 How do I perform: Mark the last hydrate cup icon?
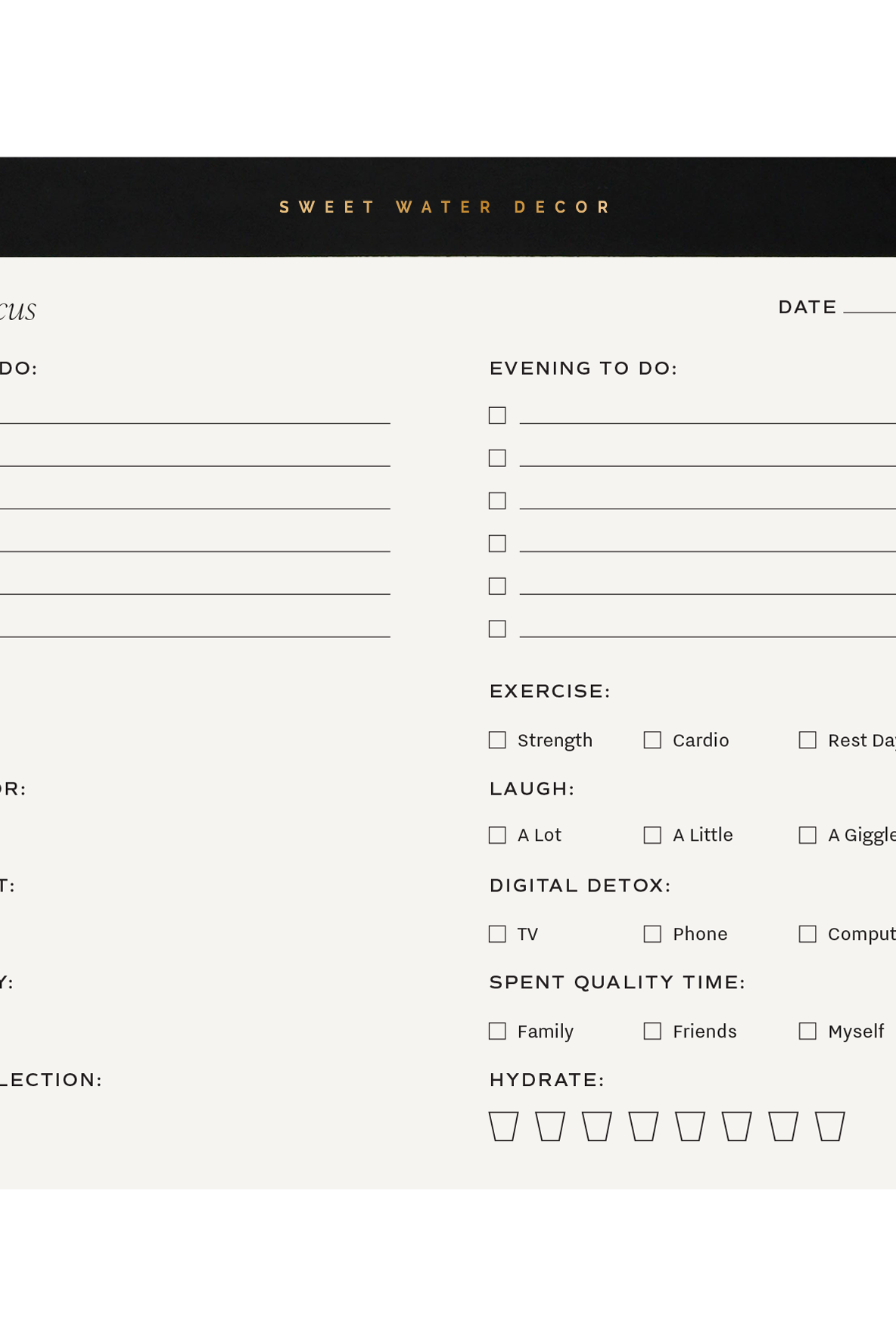tap(830, 1126)
